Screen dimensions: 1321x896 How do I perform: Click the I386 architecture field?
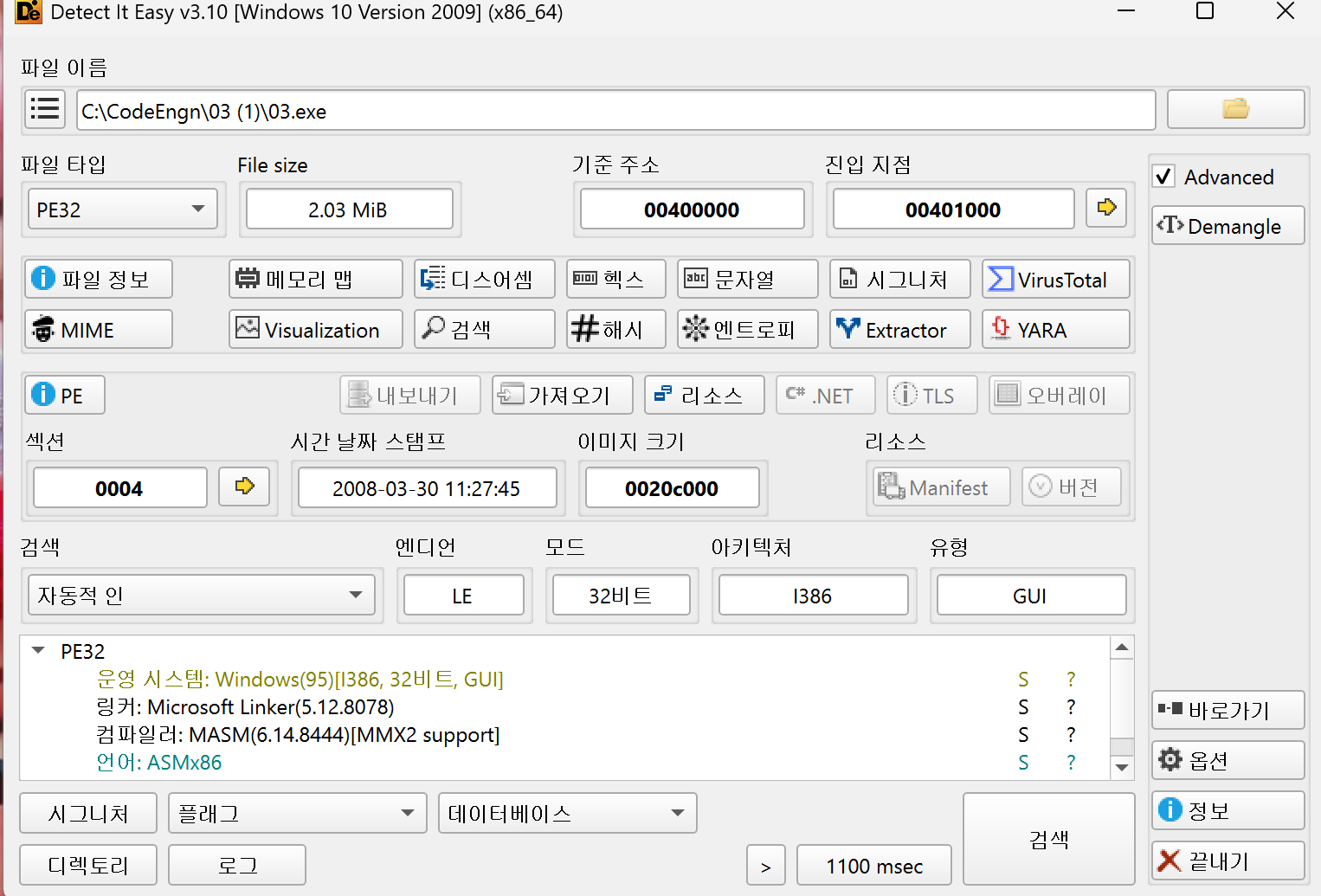click(x=814, y=595)
